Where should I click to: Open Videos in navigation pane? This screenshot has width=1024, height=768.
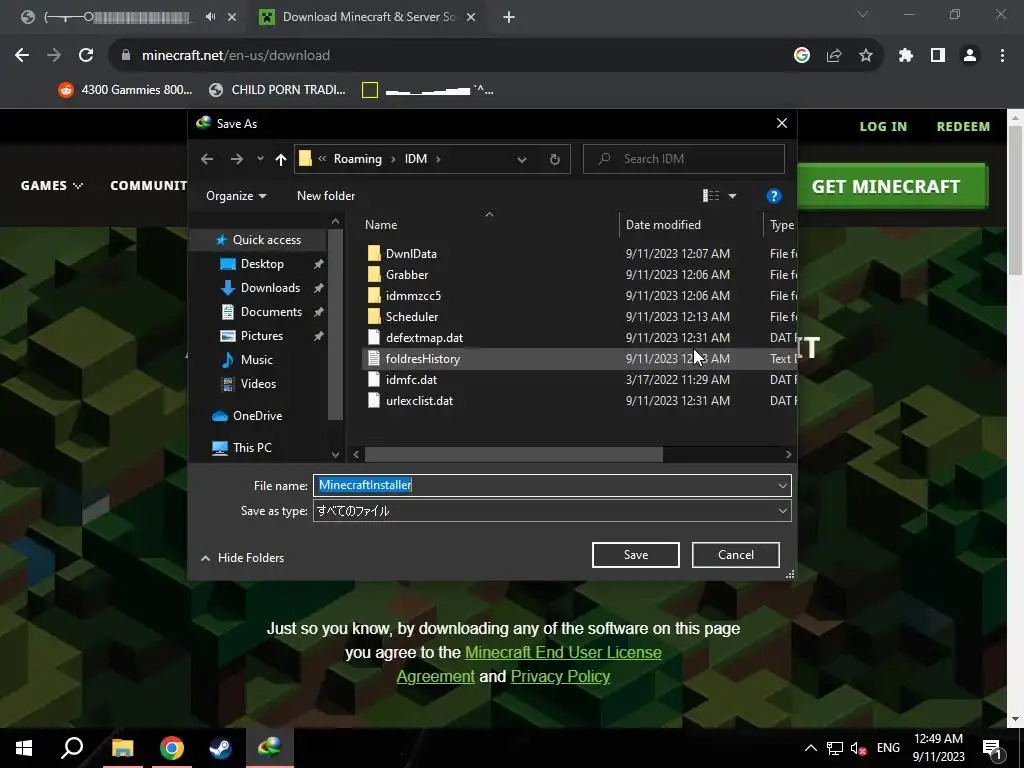(258, 383)
